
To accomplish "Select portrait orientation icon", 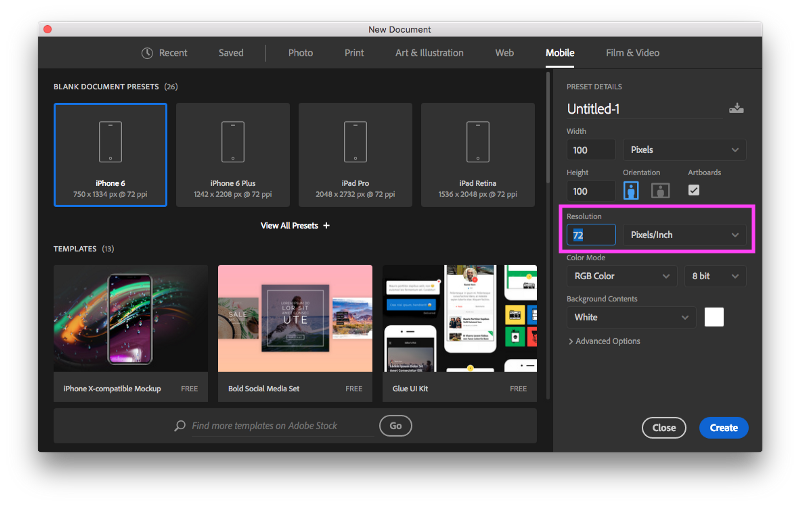I will pos(631,191).
